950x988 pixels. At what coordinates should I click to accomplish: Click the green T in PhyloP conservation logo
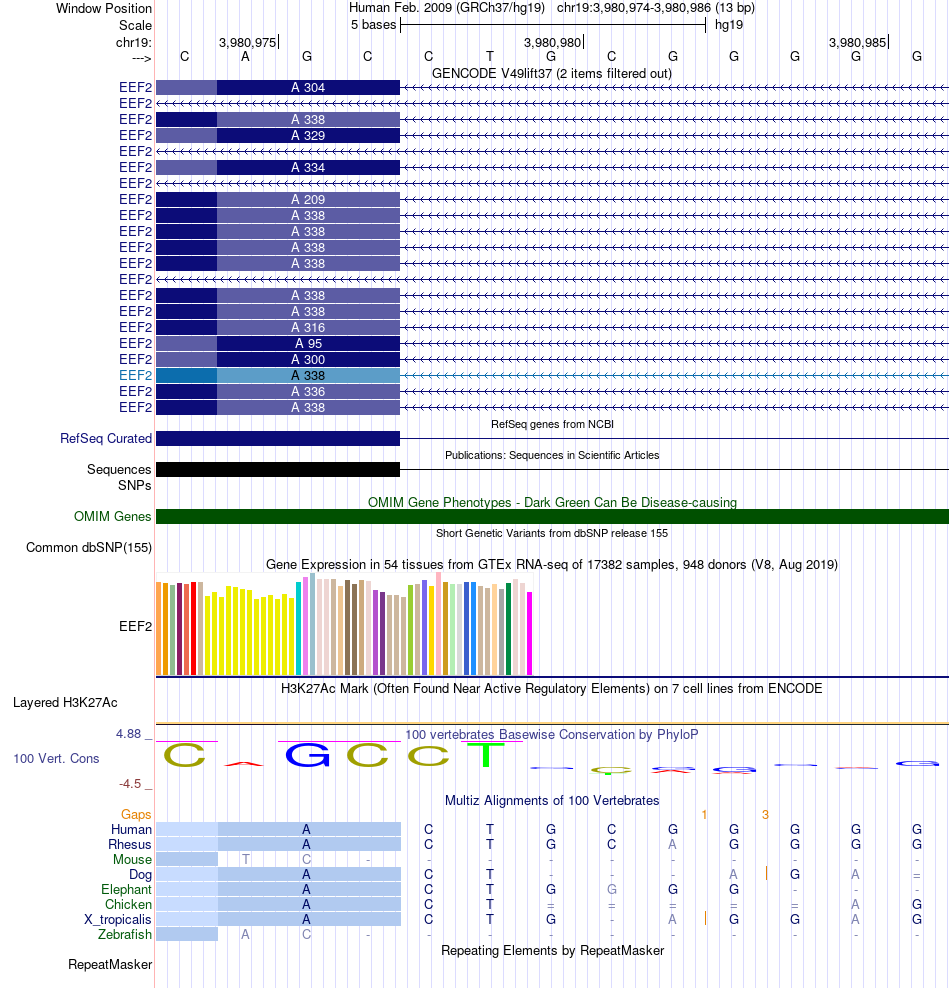(x=486, y=755)
